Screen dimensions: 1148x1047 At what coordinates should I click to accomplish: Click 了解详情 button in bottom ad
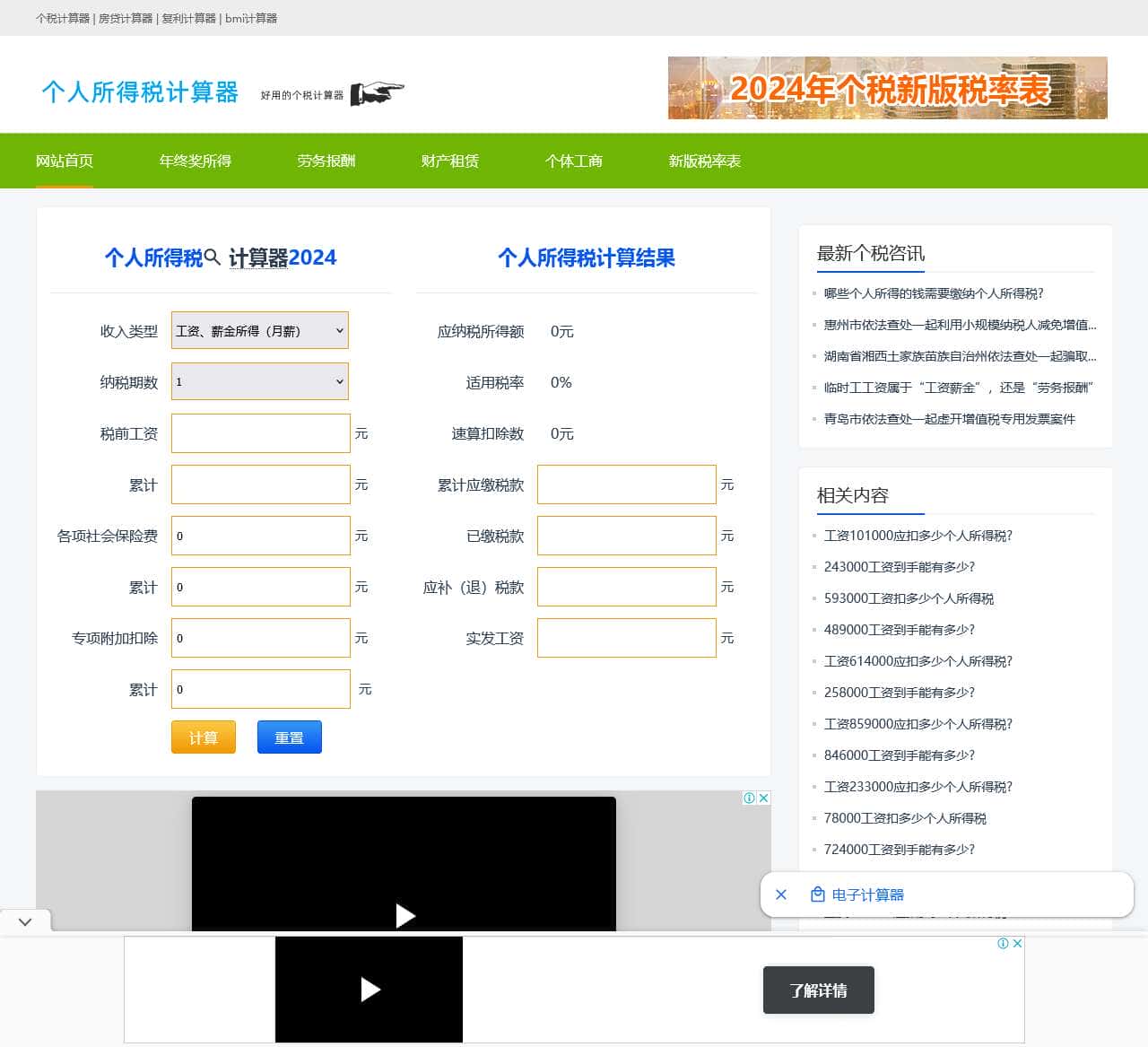click(x=818, y=990)
